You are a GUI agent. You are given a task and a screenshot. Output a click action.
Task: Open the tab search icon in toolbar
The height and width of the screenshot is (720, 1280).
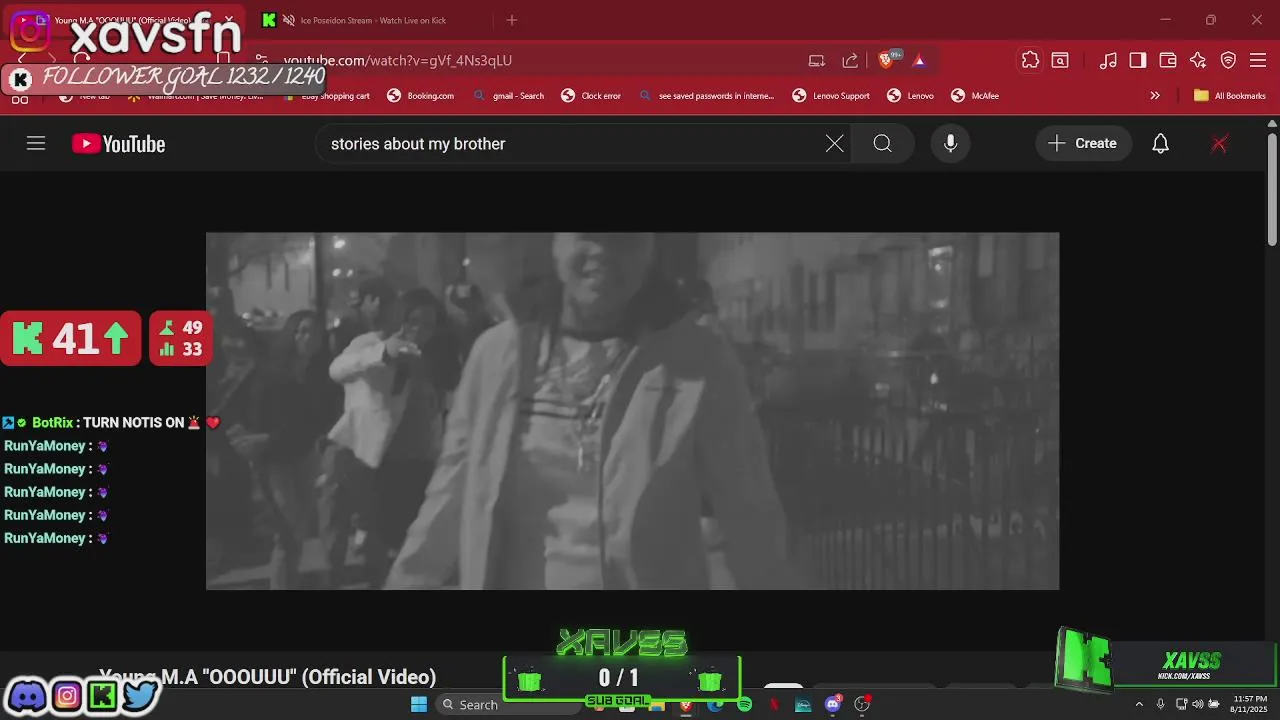(x=1060, y=60)
